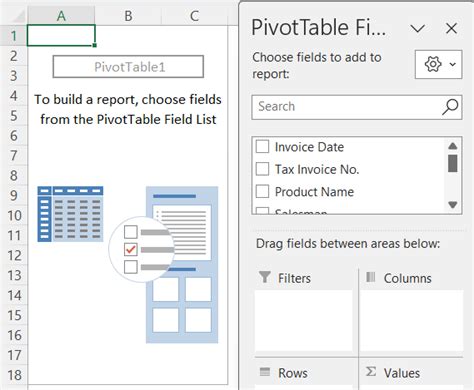474x390 pixels.
Task: Select row 1 header
Action: pos(13,36)
